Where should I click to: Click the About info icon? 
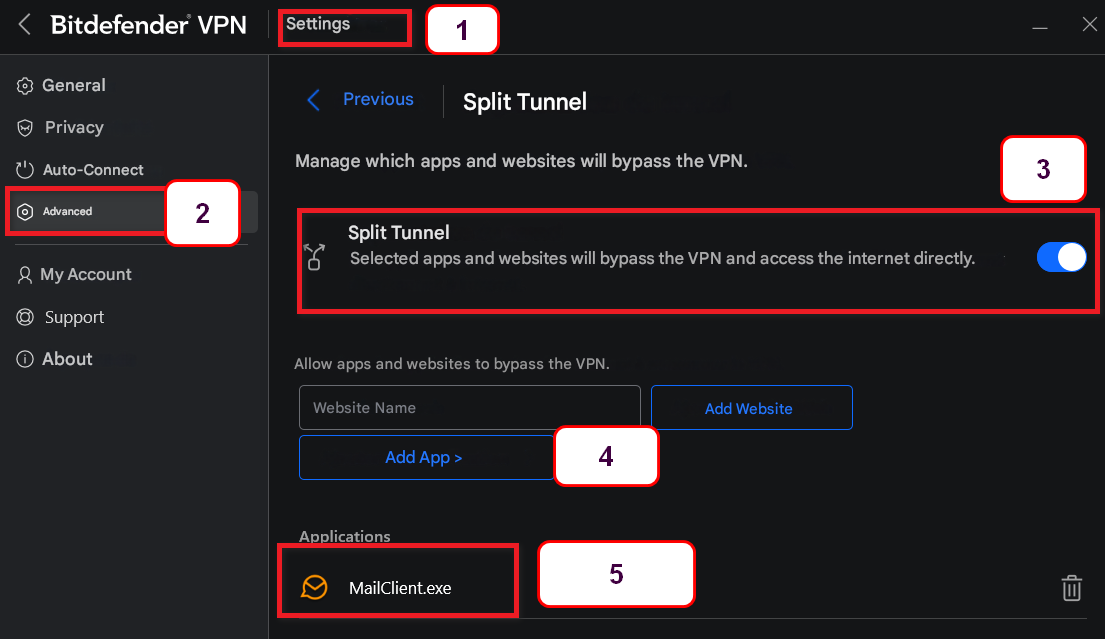(25, 359)
